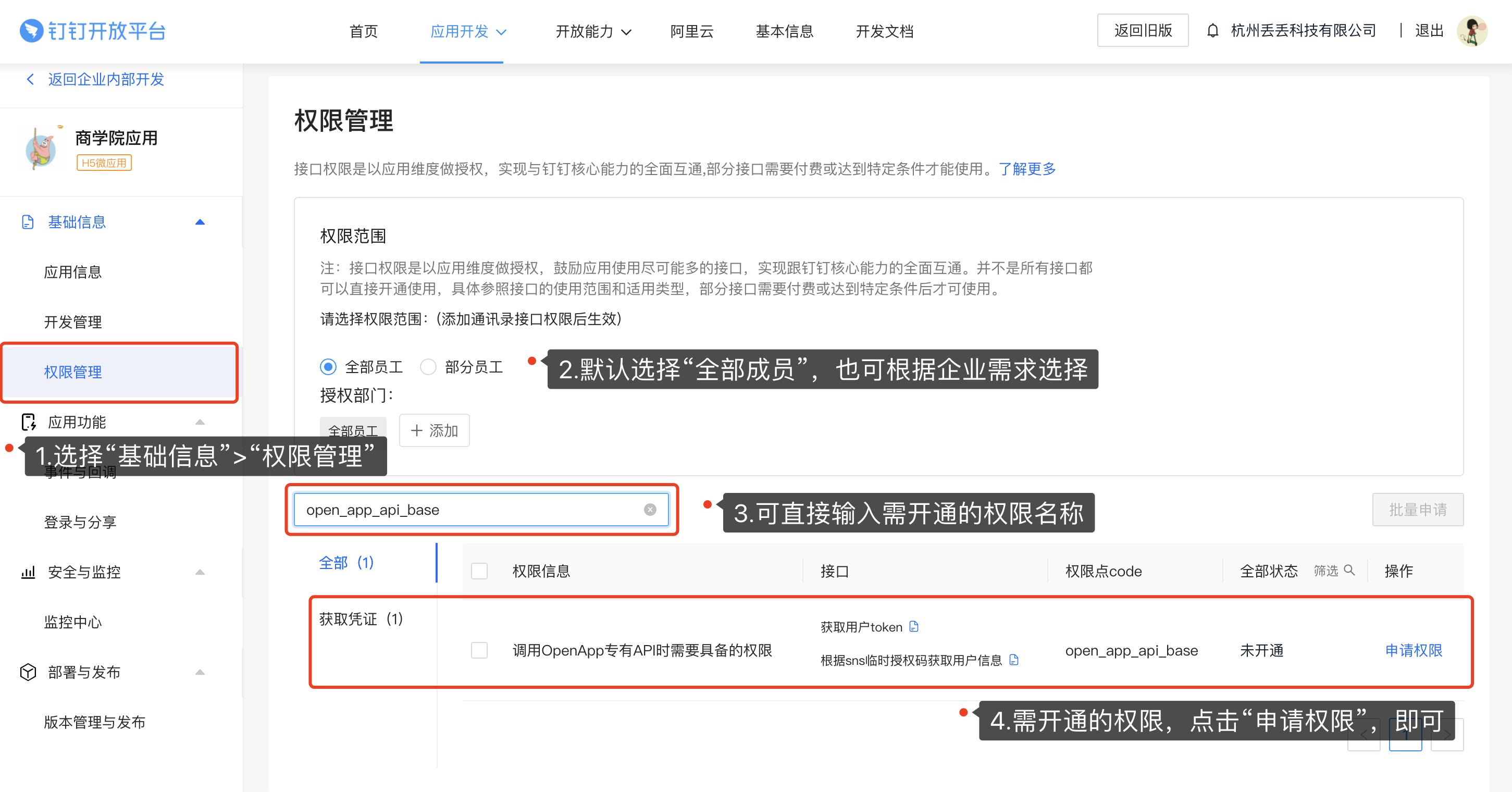Click the open_app_api_base code cell
The width and height of the screenshot is (1512, 792).
tap(1131, 650)
